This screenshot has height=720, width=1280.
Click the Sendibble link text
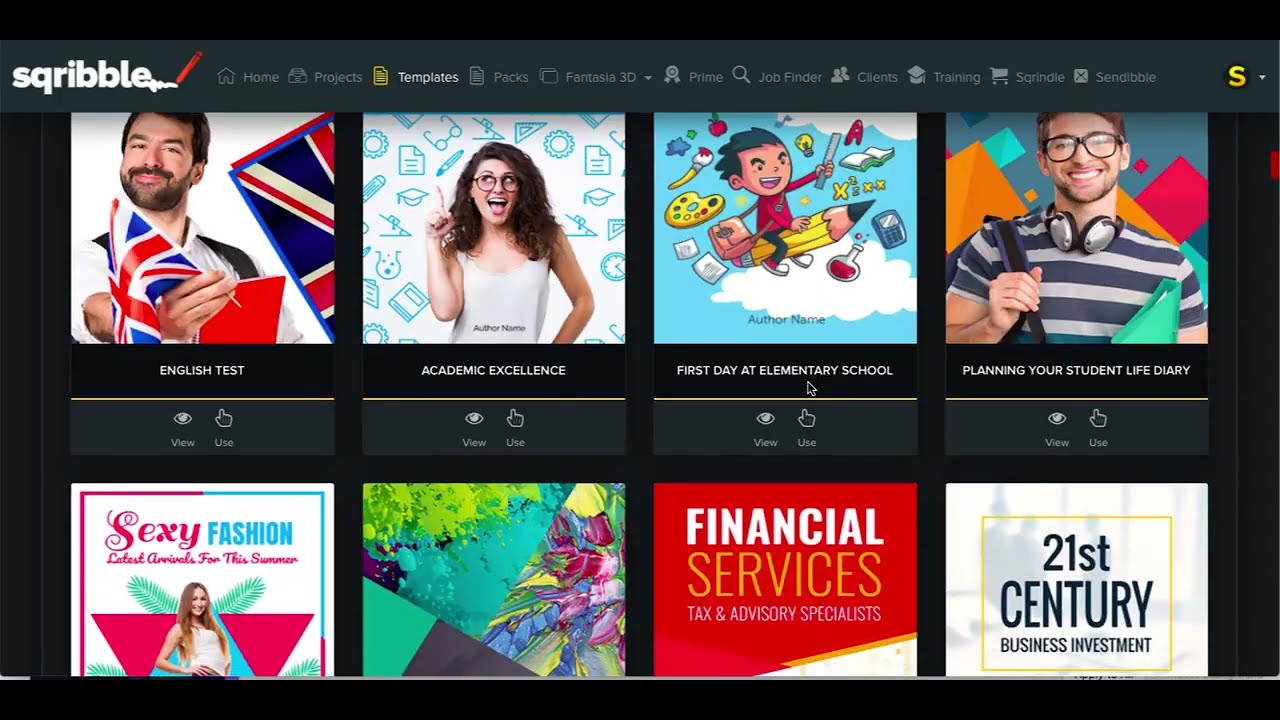click(1126, 77)
